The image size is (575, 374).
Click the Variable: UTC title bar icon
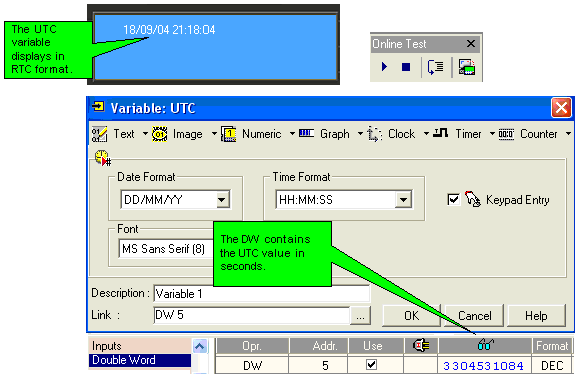coord(98,106)
